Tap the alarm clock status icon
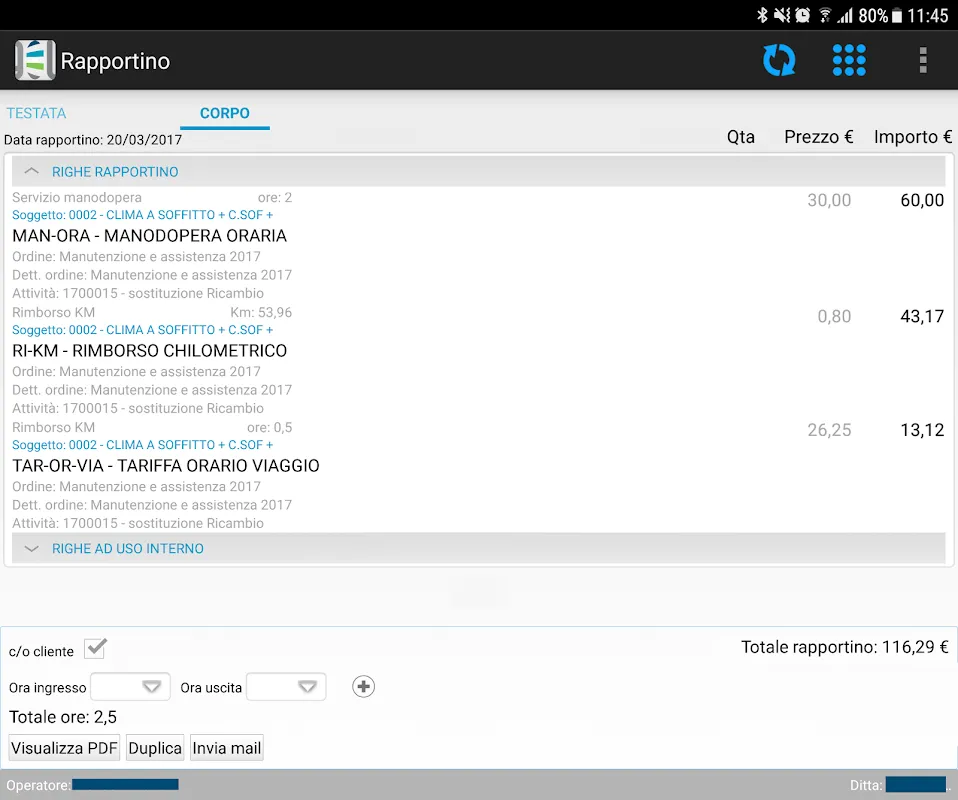Screen dimensions: 958x800 [802, 15]
